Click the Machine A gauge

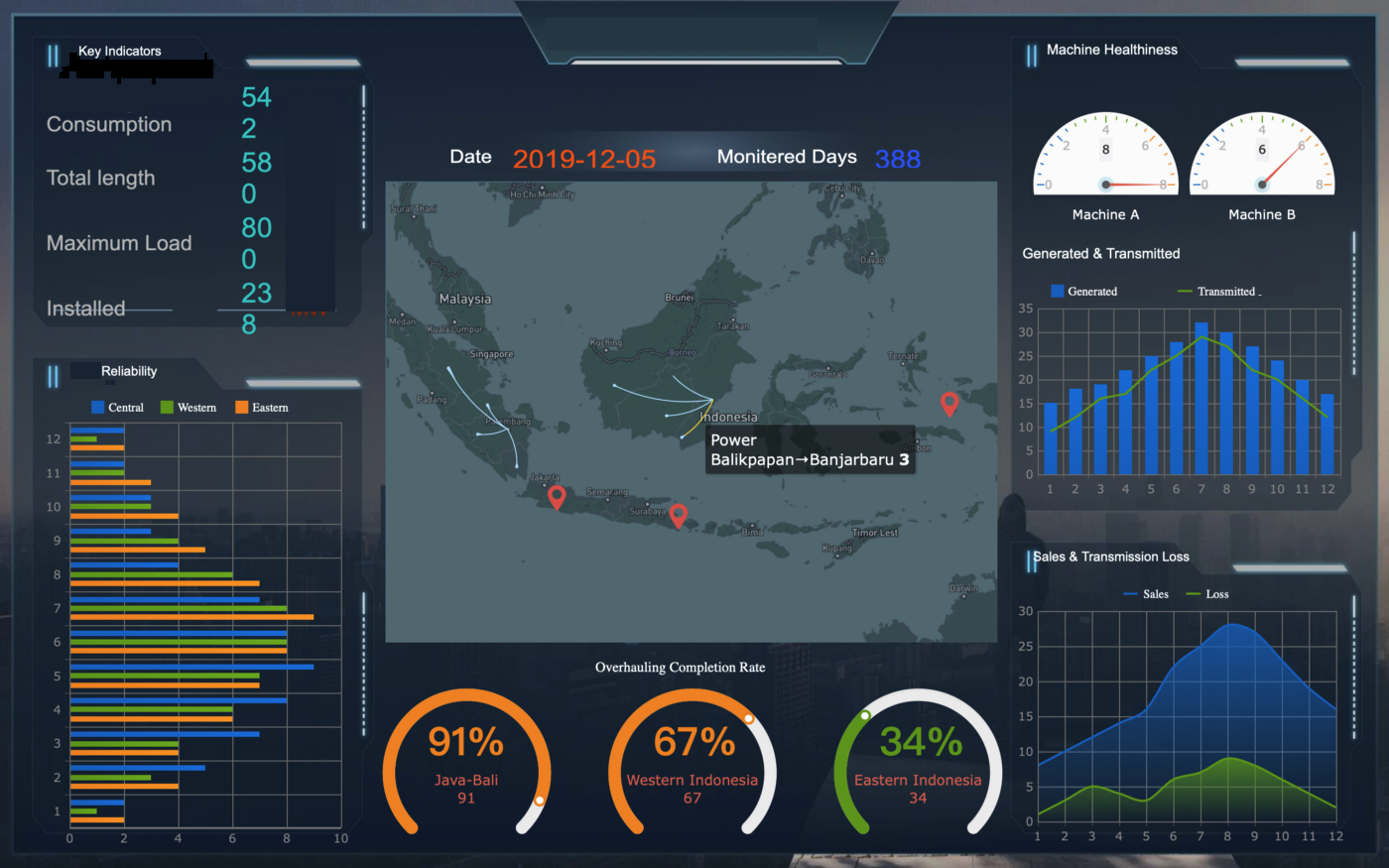(1105, 153)
